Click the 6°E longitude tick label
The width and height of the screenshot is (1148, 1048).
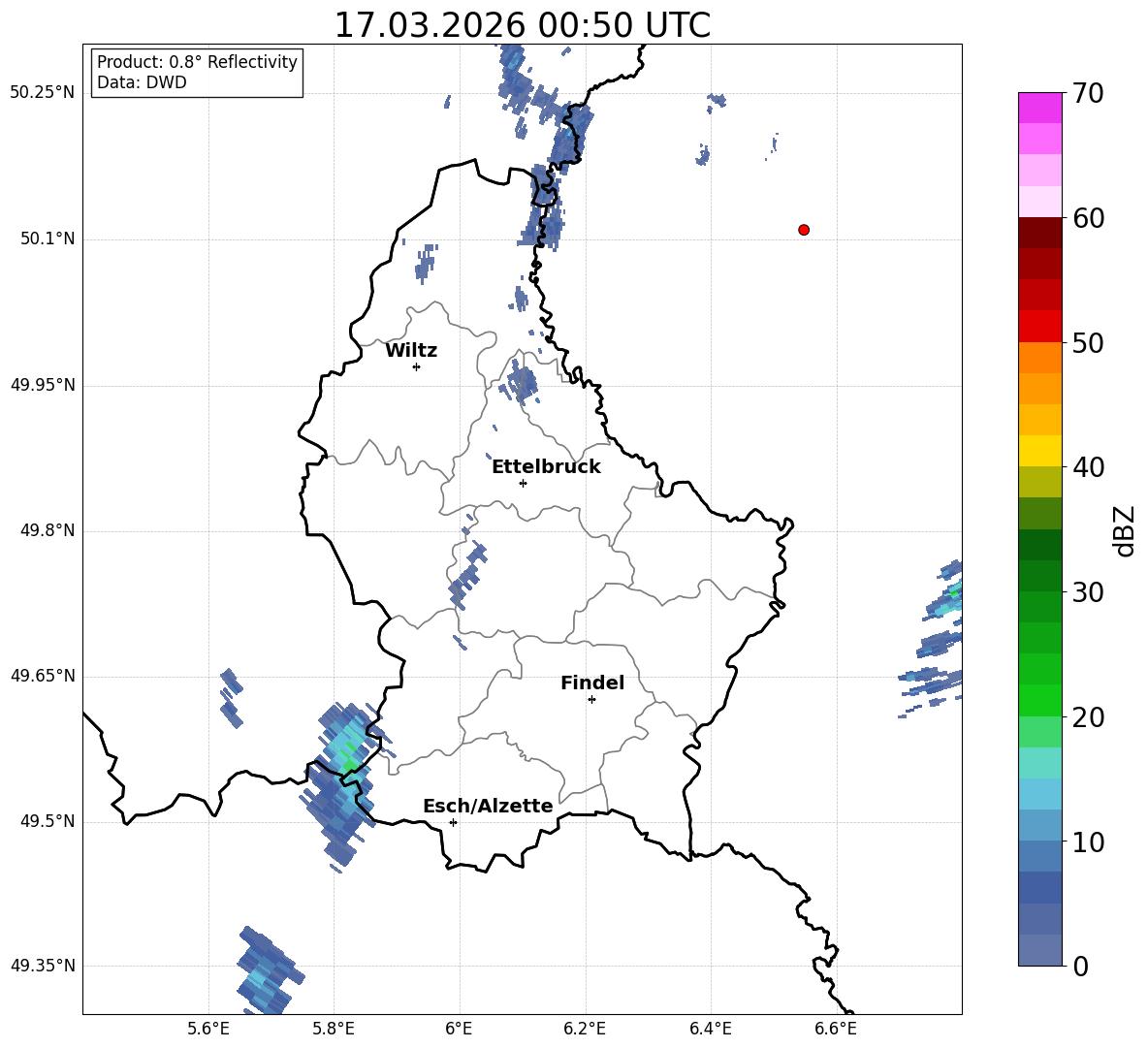(459, 1029)
